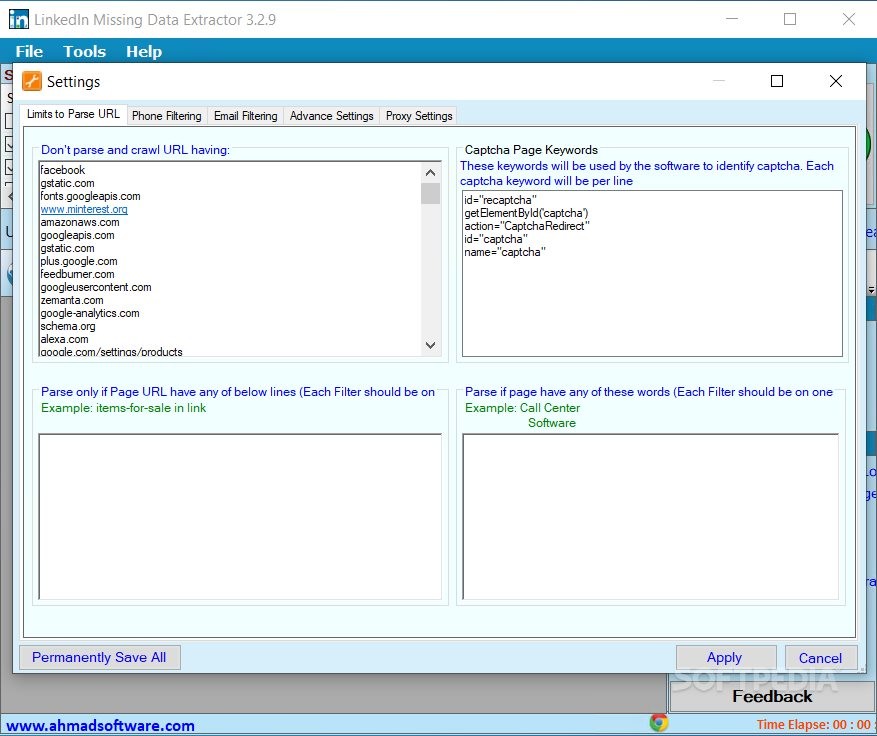Click the Apply button
Screen dimensions: 877x736
coord(725,657)
